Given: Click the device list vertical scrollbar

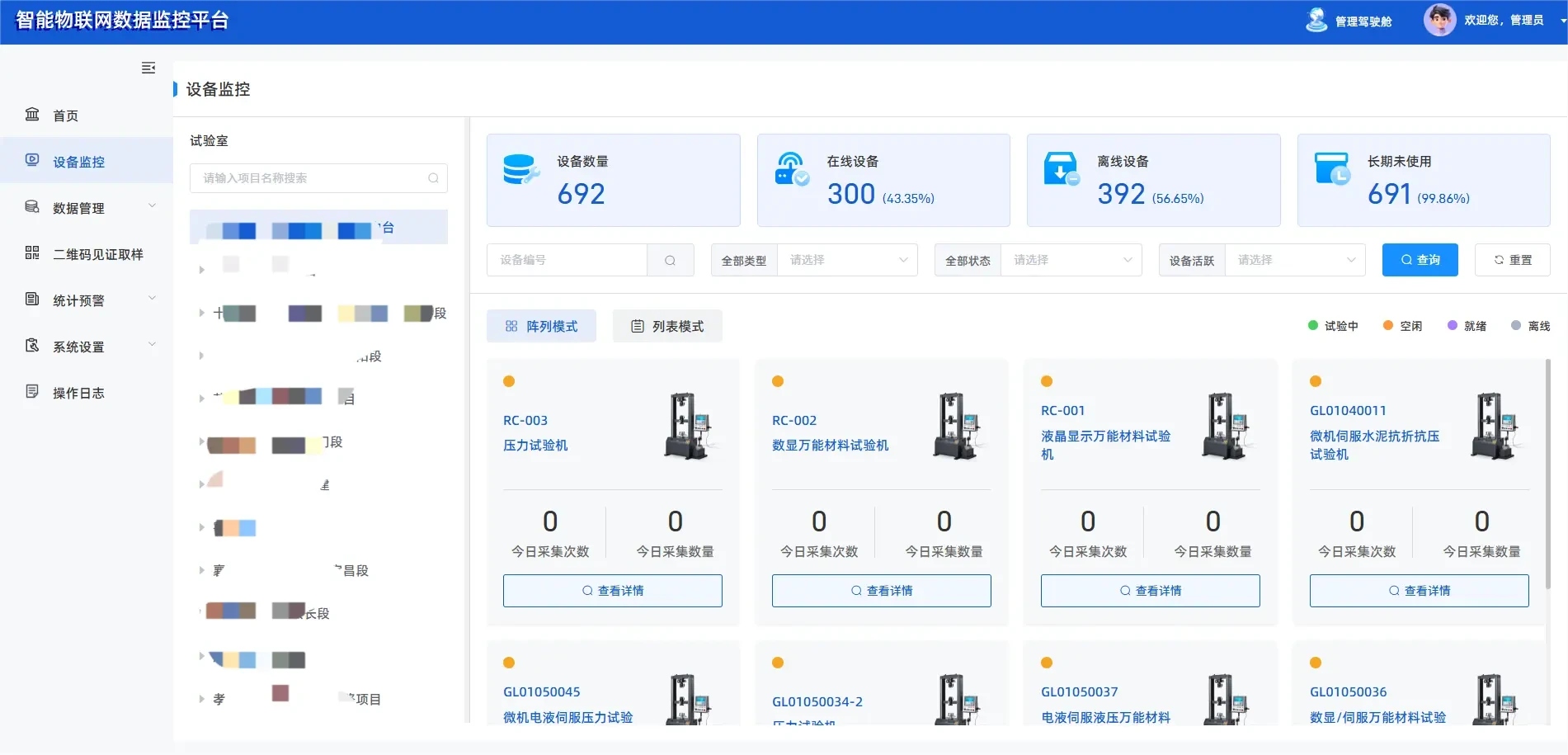Looking at the screenshot, I should pos(1547,474).
